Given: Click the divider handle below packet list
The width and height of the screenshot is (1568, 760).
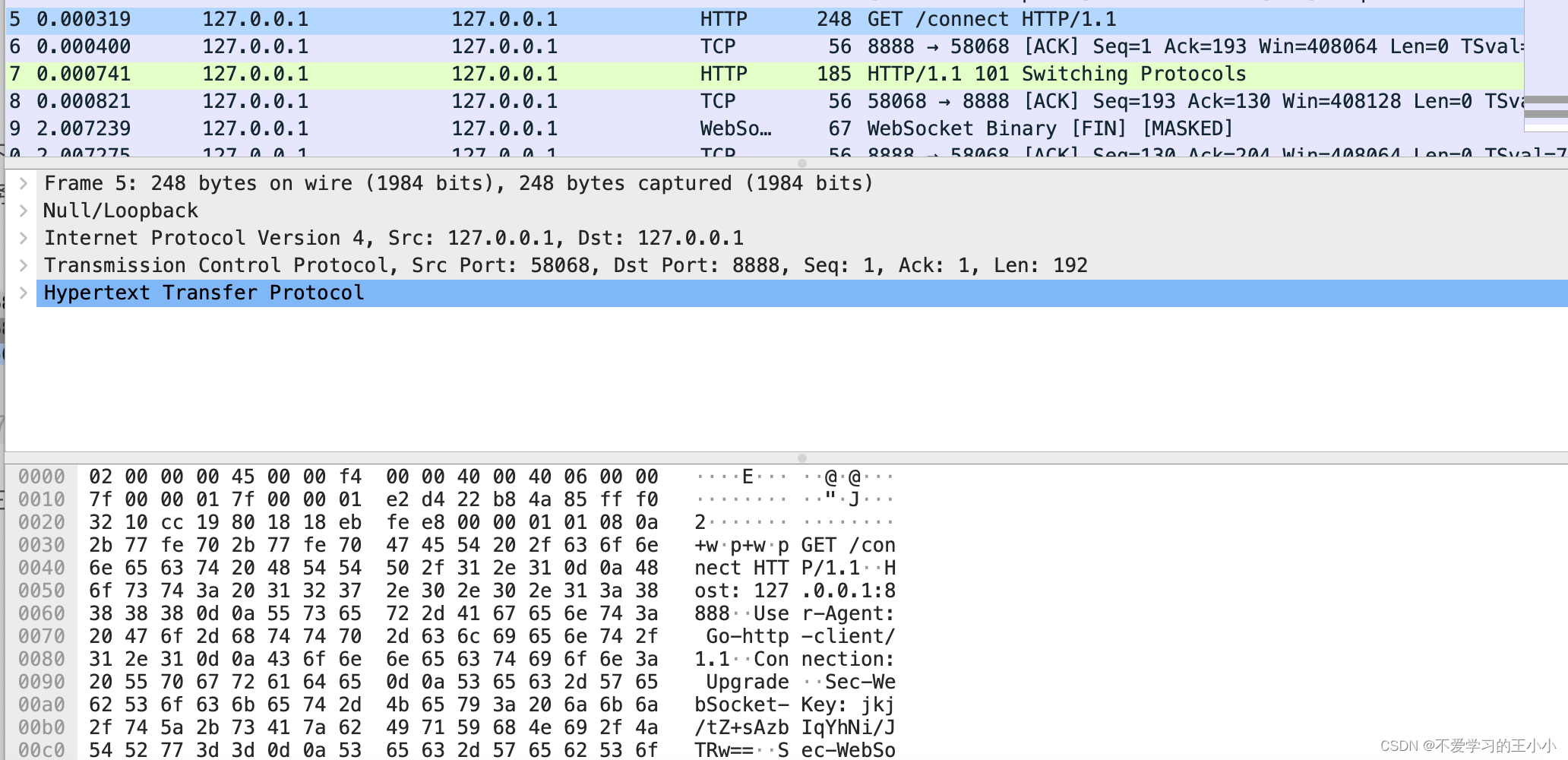Looking at the screenshot, I should pos(802,163).
